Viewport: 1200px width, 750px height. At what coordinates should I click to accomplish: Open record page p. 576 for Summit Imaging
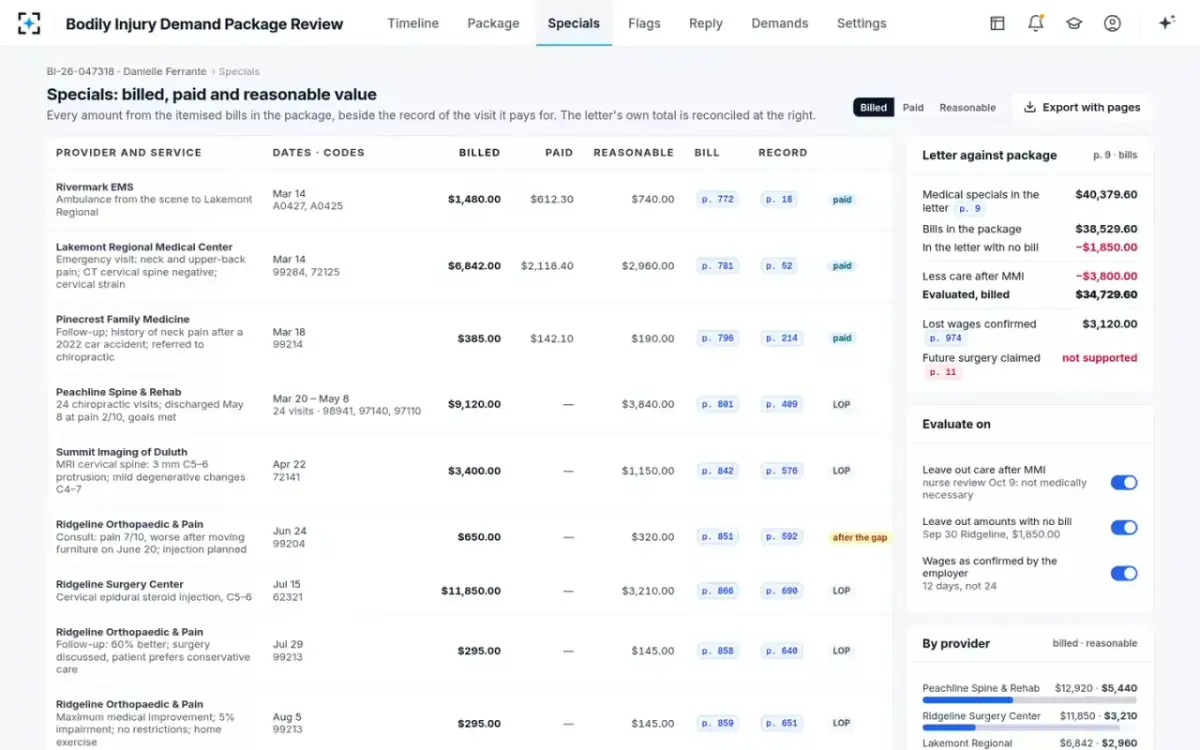(782, 471)
